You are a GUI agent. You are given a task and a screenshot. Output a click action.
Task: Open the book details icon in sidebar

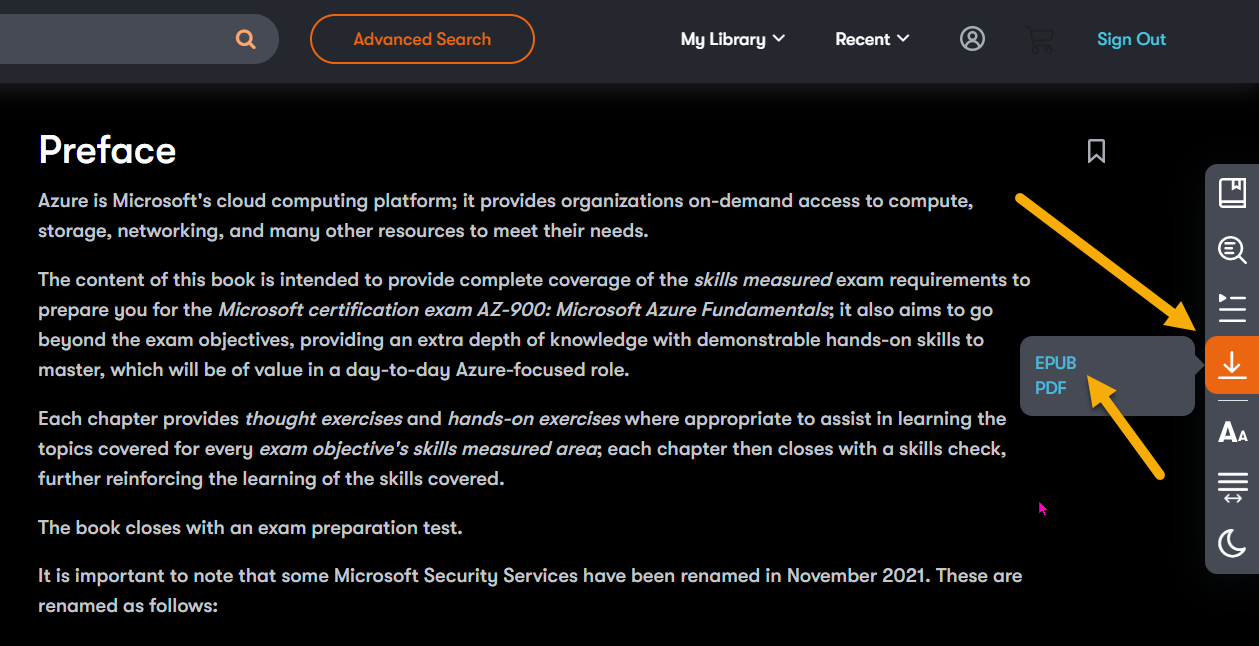[x=1232, y=192]
